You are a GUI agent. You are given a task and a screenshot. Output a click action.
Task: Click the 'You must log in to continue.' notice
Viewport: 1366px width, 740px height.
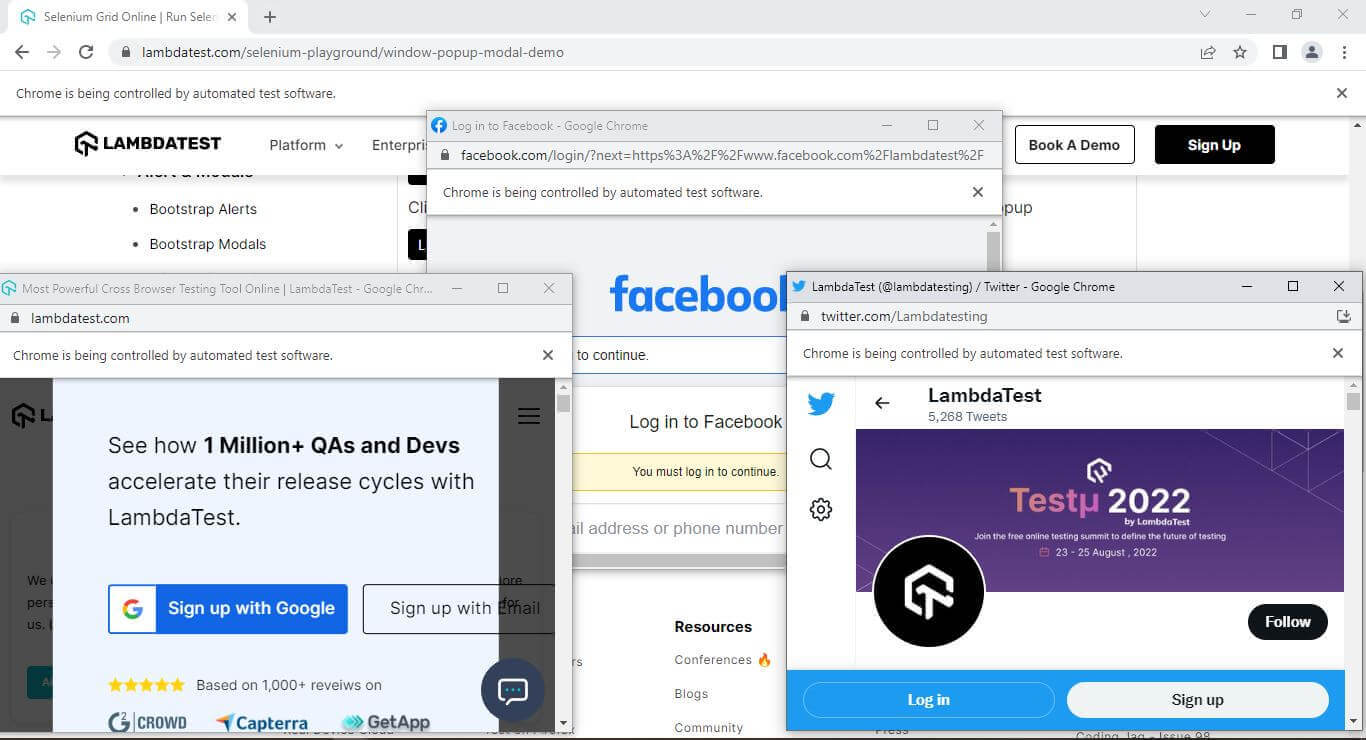[x=705, y=472]
